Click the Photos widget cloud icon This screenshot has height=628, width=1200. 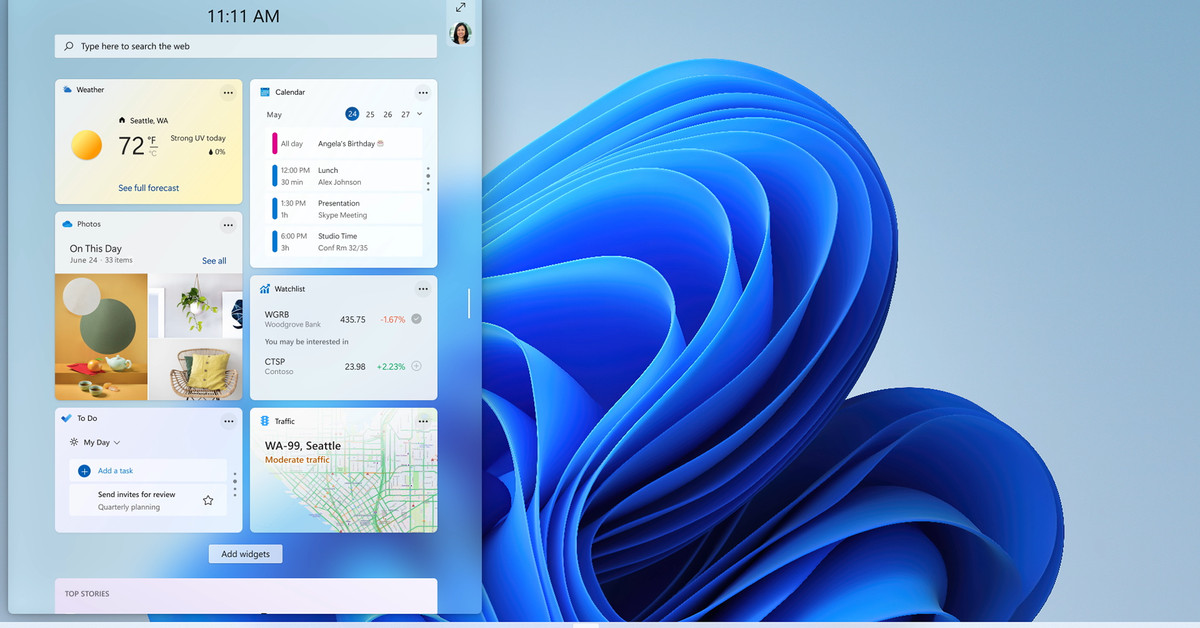[x=67, y=224]
